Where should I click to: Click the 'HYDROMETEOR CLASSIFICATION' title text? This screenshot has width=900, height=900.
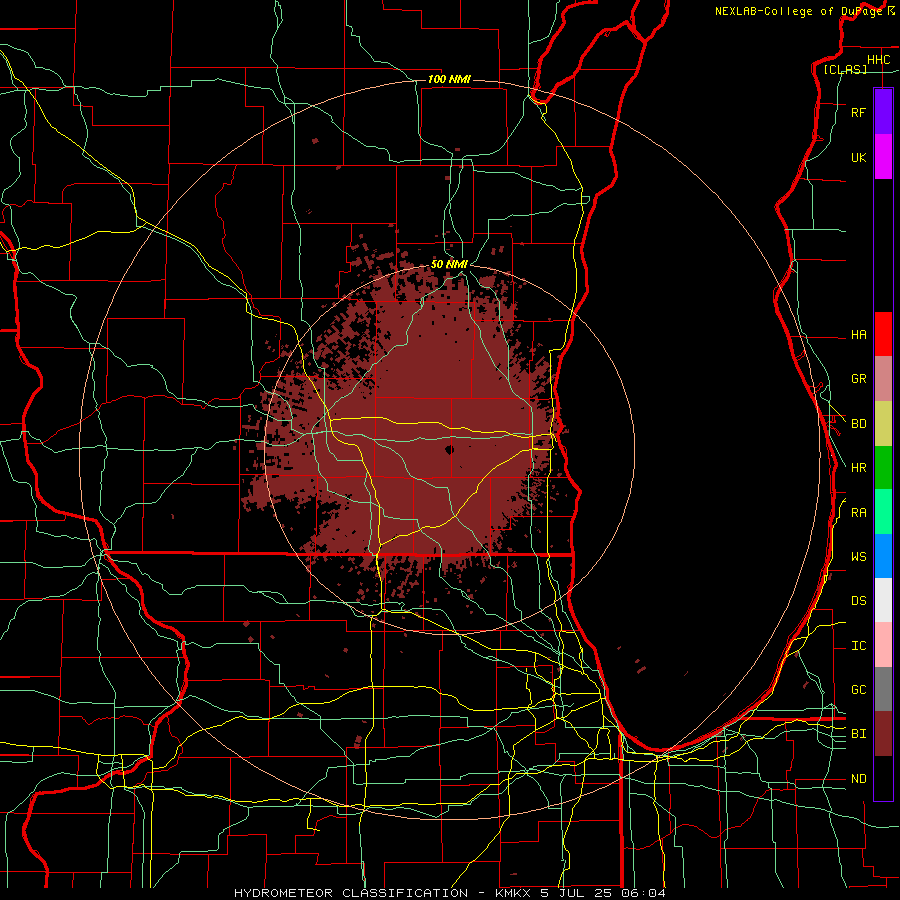[x=351, y=893]
